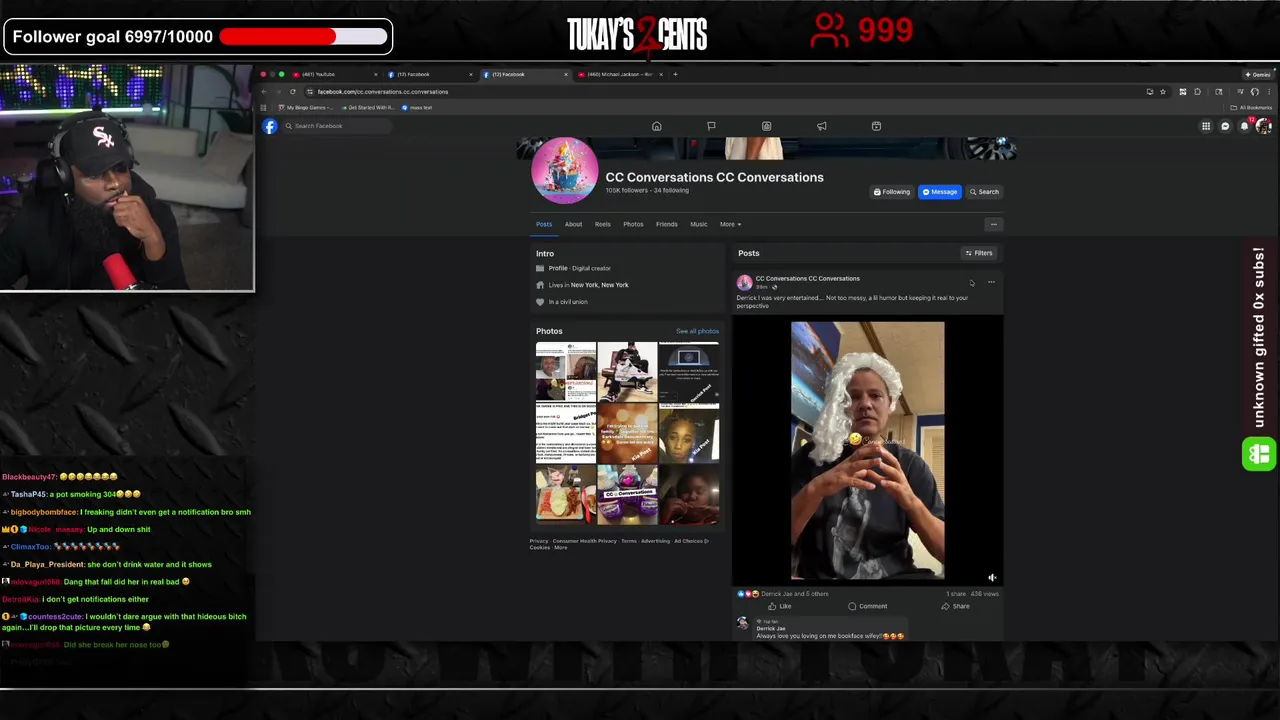Open the Facebook grid menu icon

[x=1206, y=126]
